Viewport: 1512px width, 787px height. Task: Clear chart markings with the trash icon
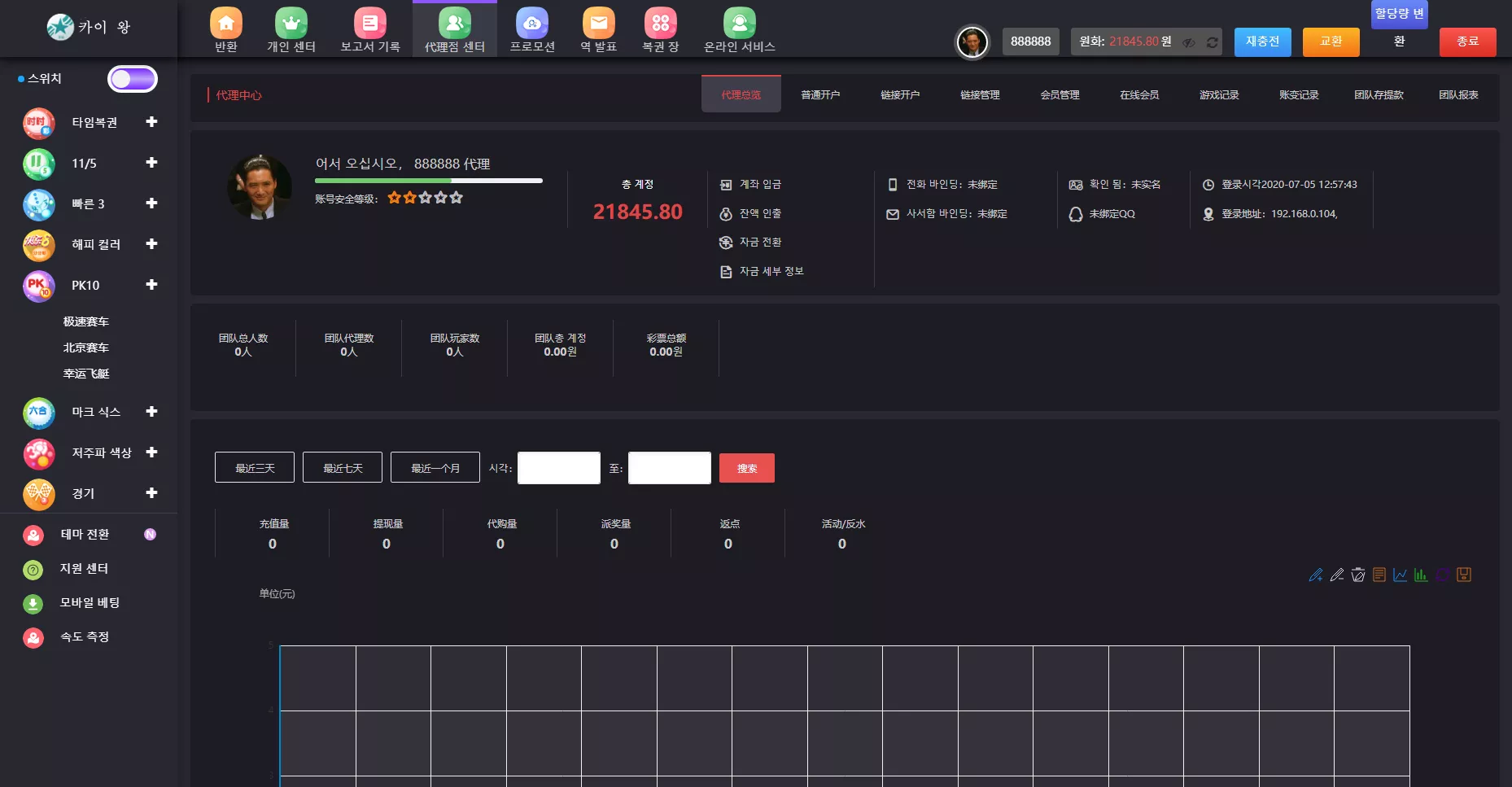[1357, 575]
